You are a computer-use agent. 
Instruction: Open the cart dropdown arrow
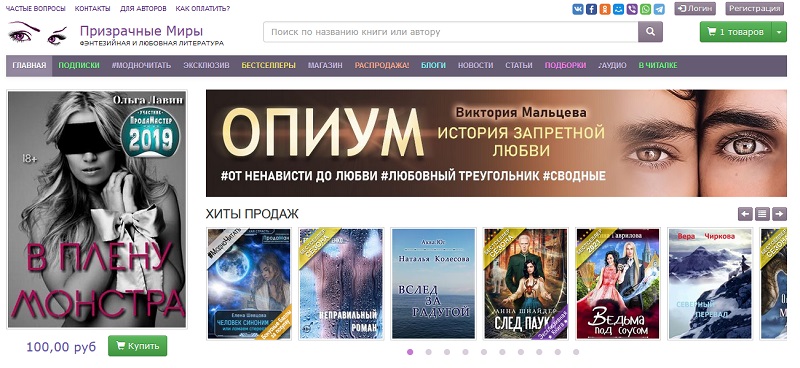tap(779, 32)
